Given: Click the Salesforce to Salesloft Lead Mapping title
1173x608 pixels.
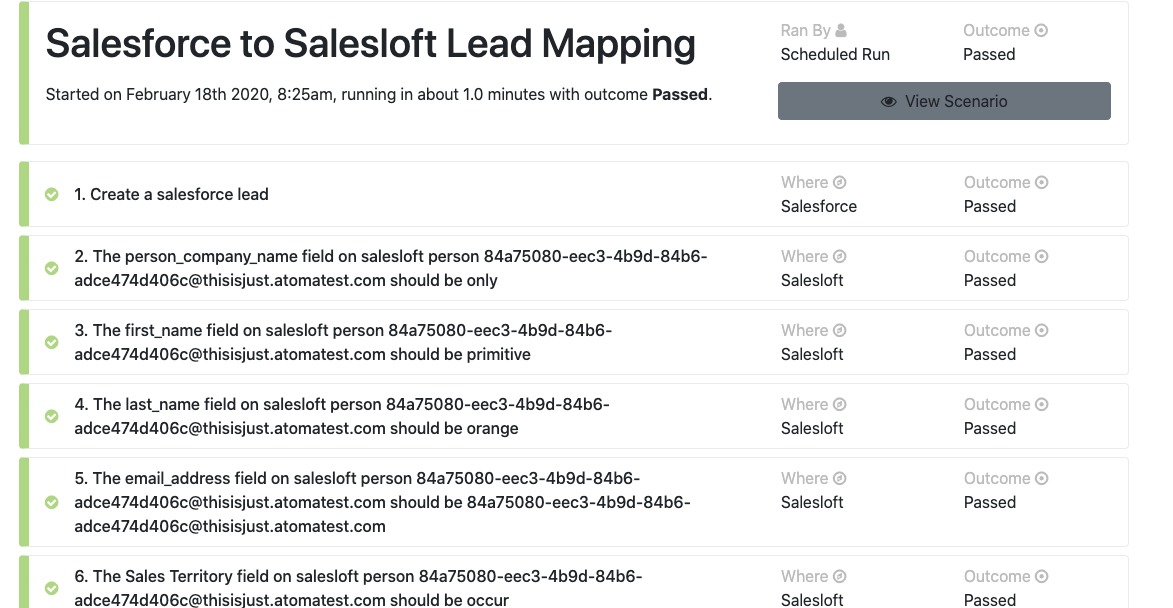Looking at the screenshot, I should point(370,44).
